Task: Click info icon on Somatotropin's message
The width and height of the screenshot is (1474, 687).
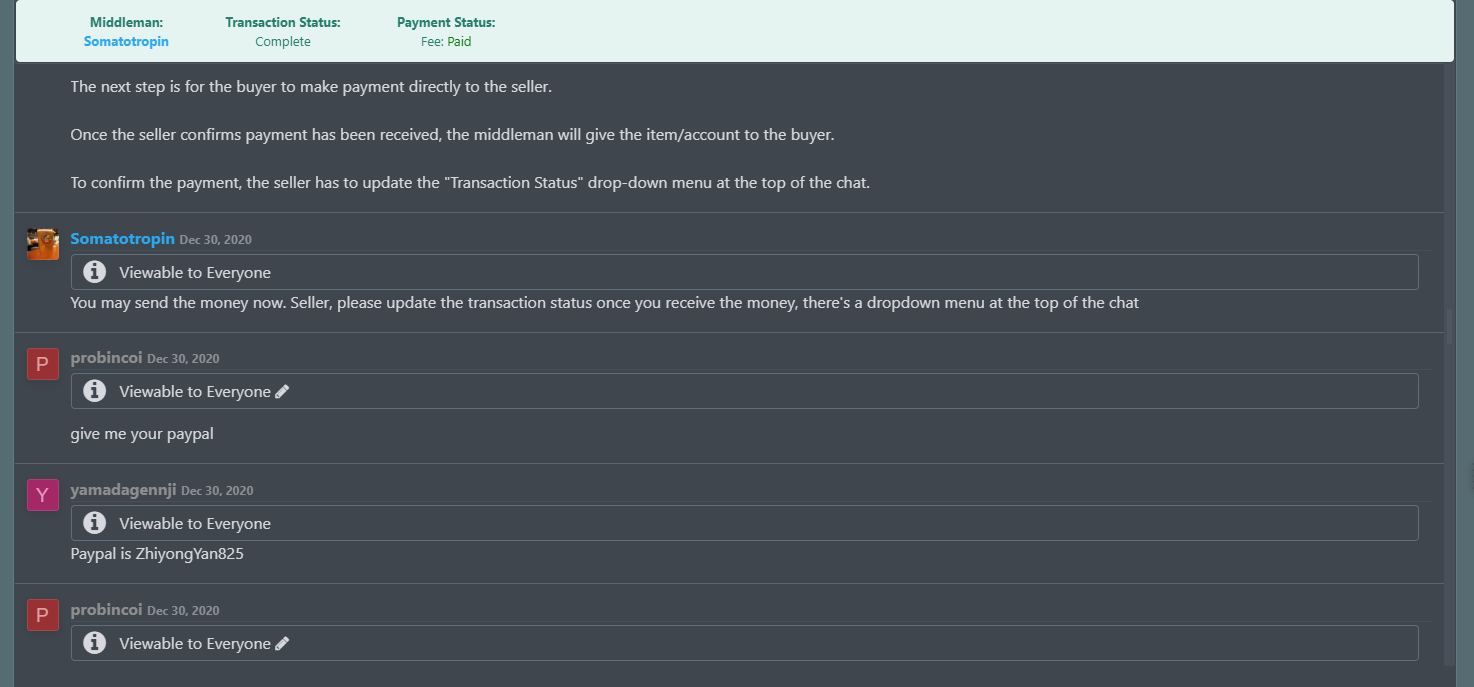Action: point(95,272)
